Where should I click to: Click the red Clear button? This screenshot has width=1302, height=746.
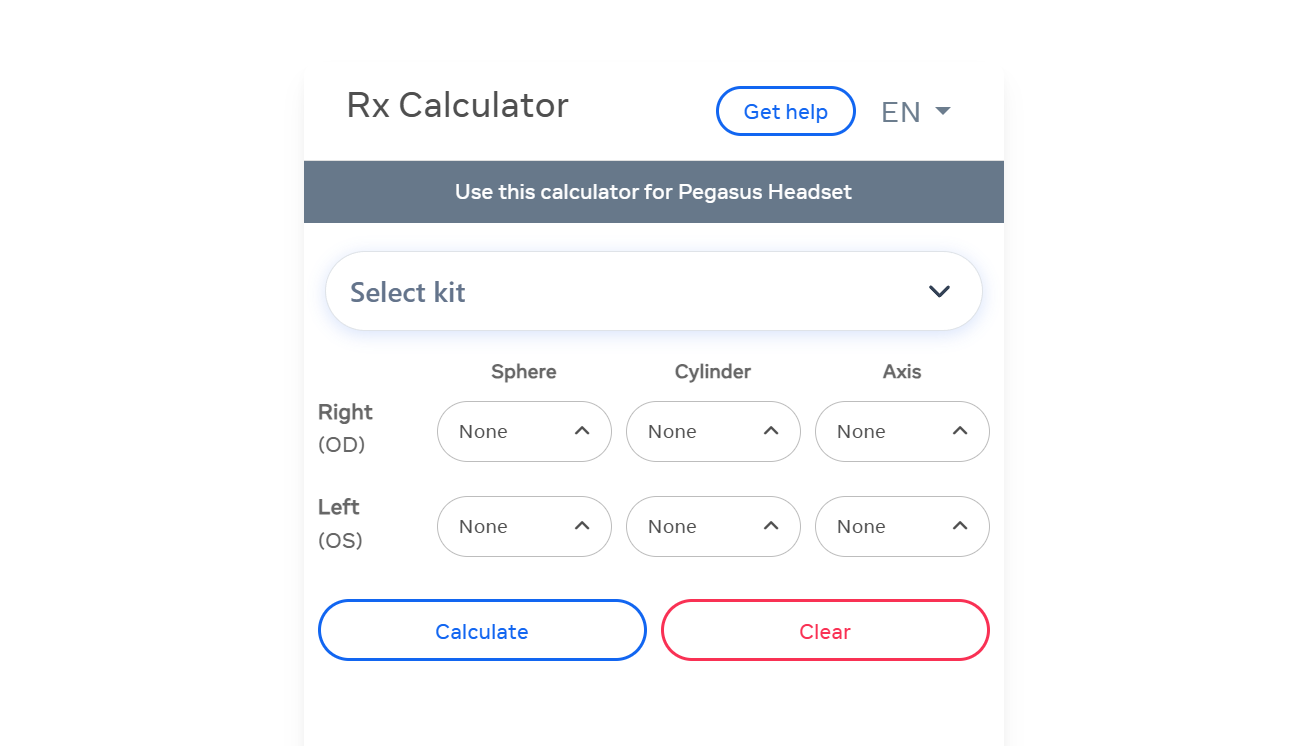[x=825, y=630]
